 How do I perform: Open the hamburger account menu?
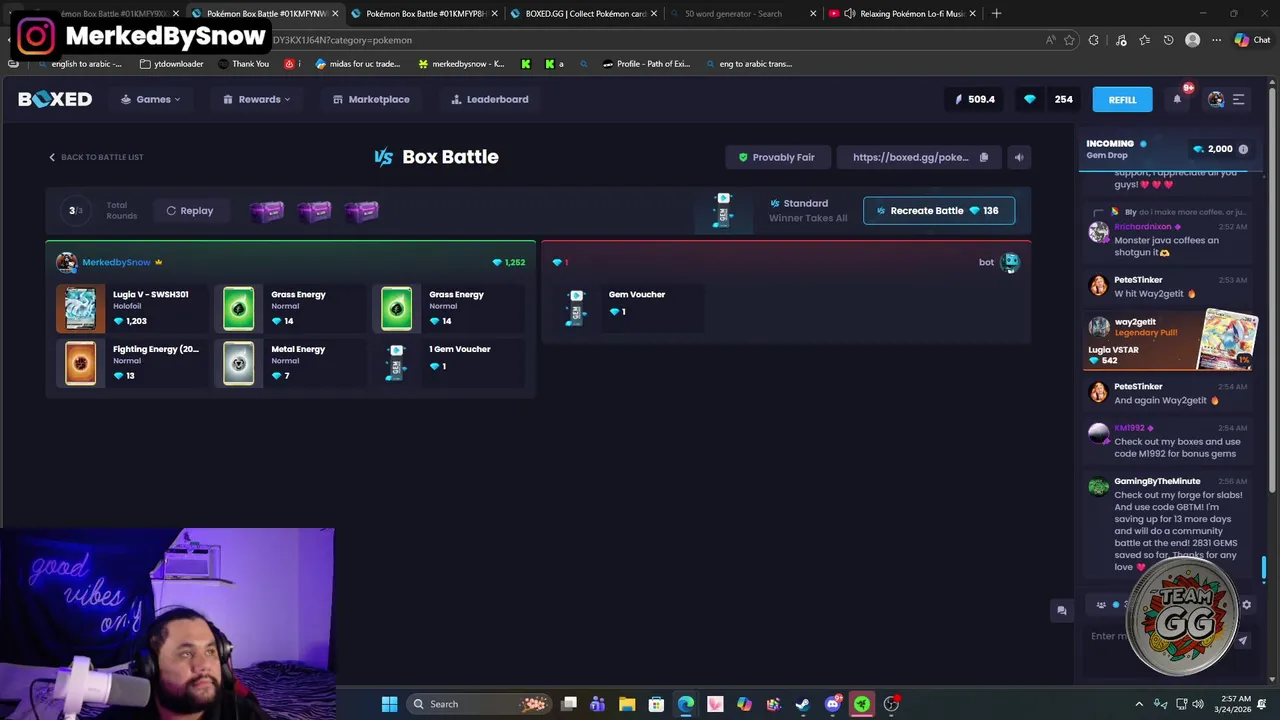1238,99
